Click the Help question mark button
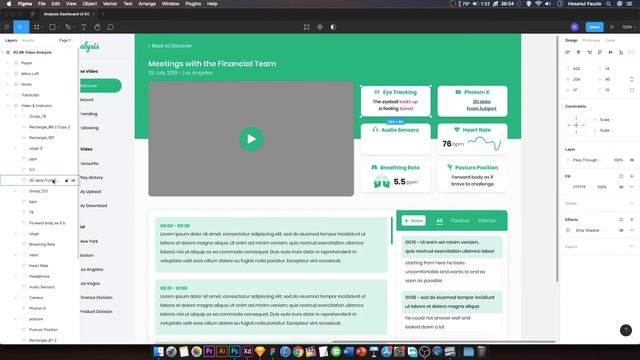This screenshot has width=640, height=360. 626,330
